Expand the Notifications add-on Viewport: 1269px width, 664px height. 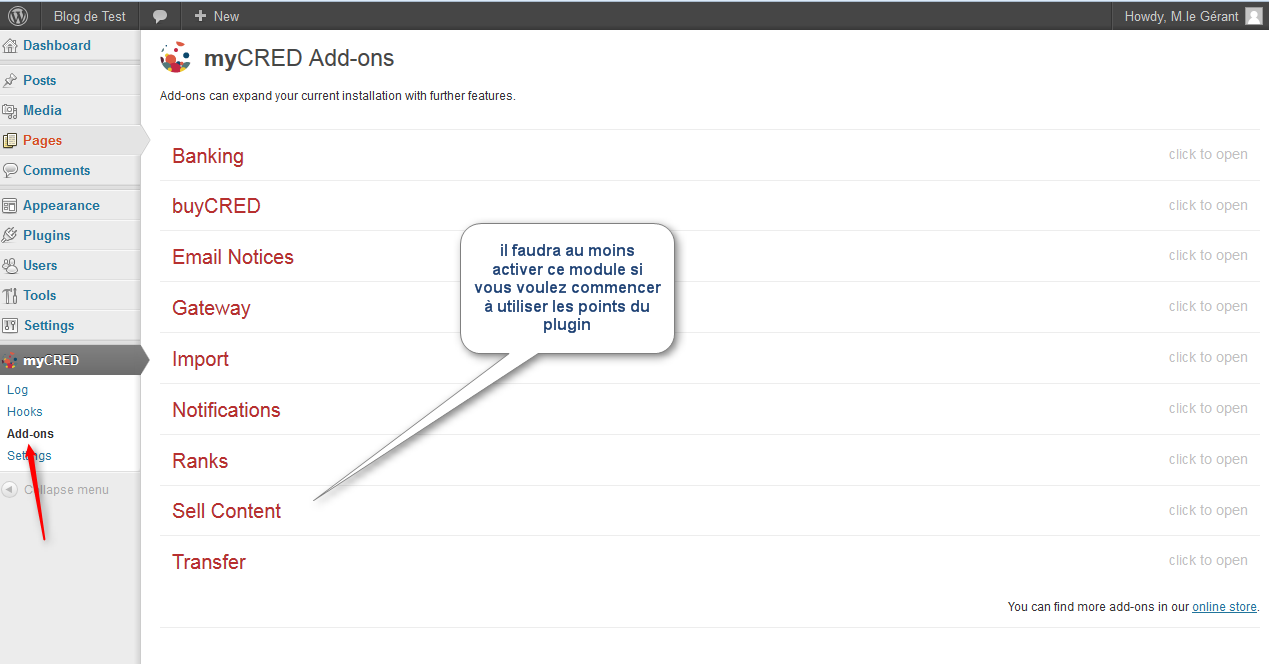226,410
